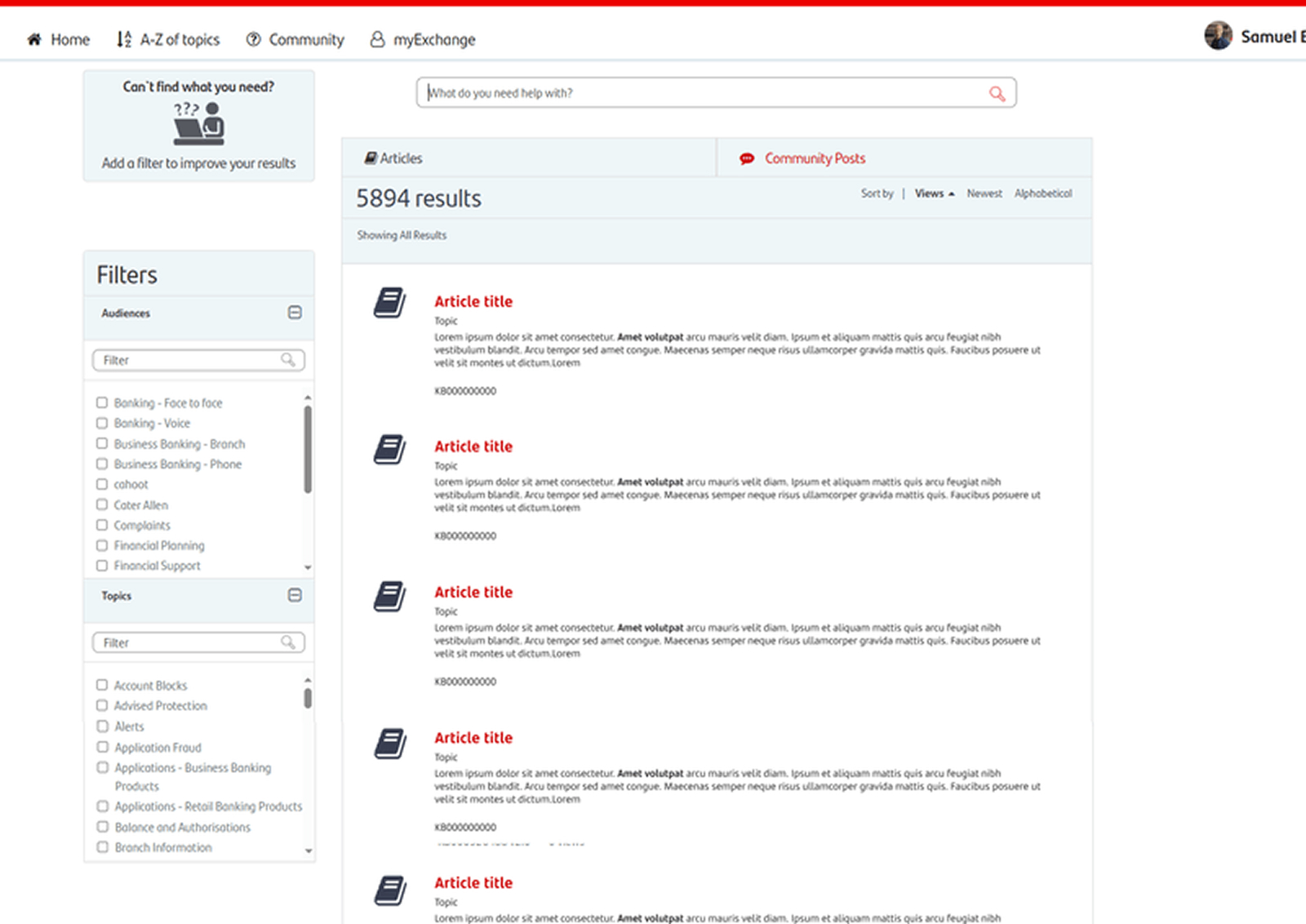
Task: Select the Complaints audience checkbox
Action: 102,525
